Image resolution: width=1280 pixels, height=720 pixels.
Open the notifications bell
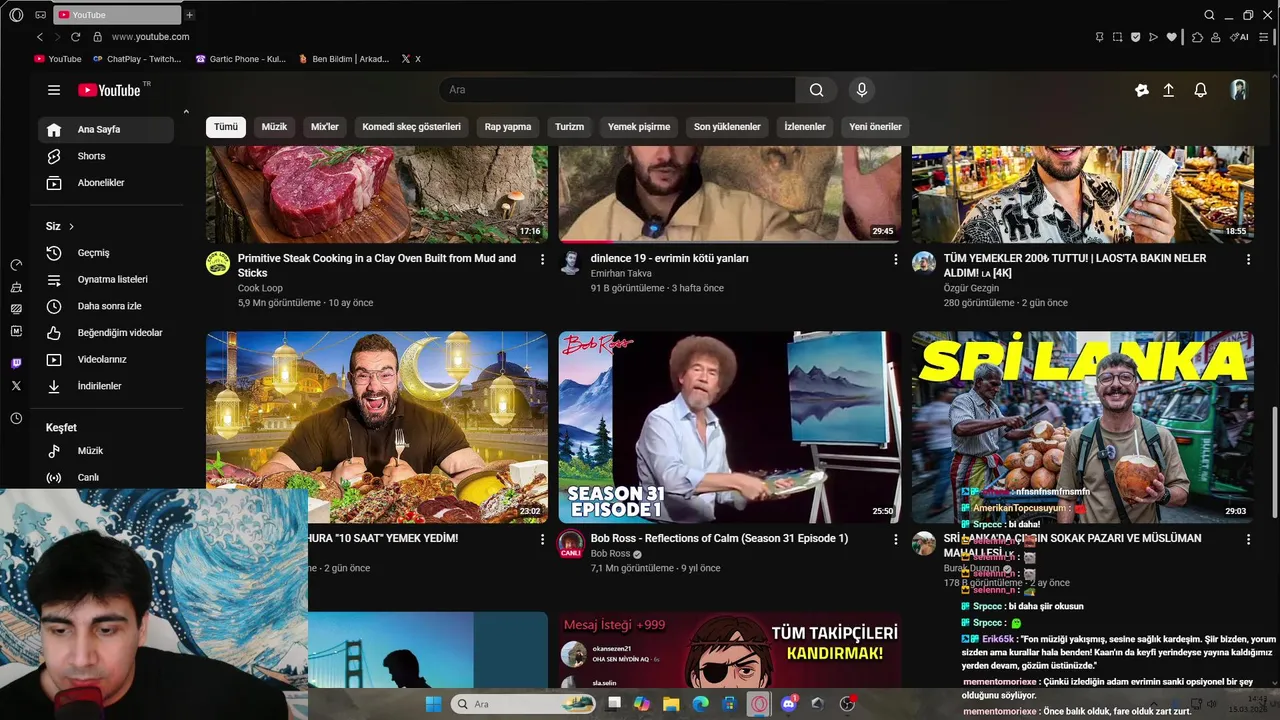pyautogui.click(x=1201, y=90)
